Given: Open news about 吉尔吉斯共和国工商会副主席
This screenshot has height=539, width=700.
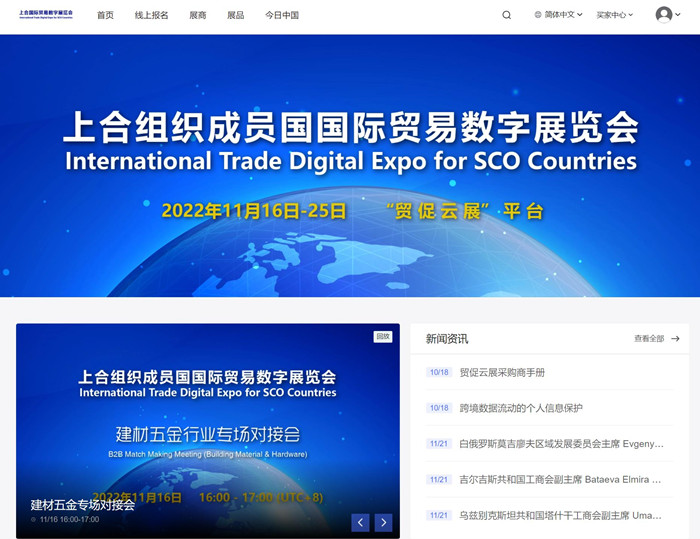Looking at the screenshot, I should 560,480.
